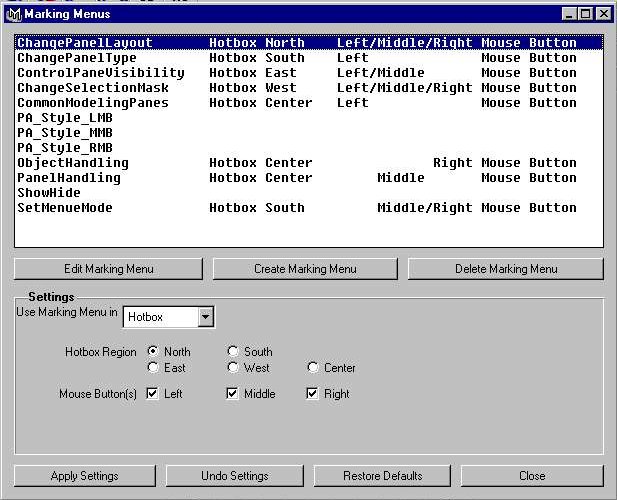Select ControlPaneVisibility list row
Viewport: 617px width, 500px height.
point(309,73)
